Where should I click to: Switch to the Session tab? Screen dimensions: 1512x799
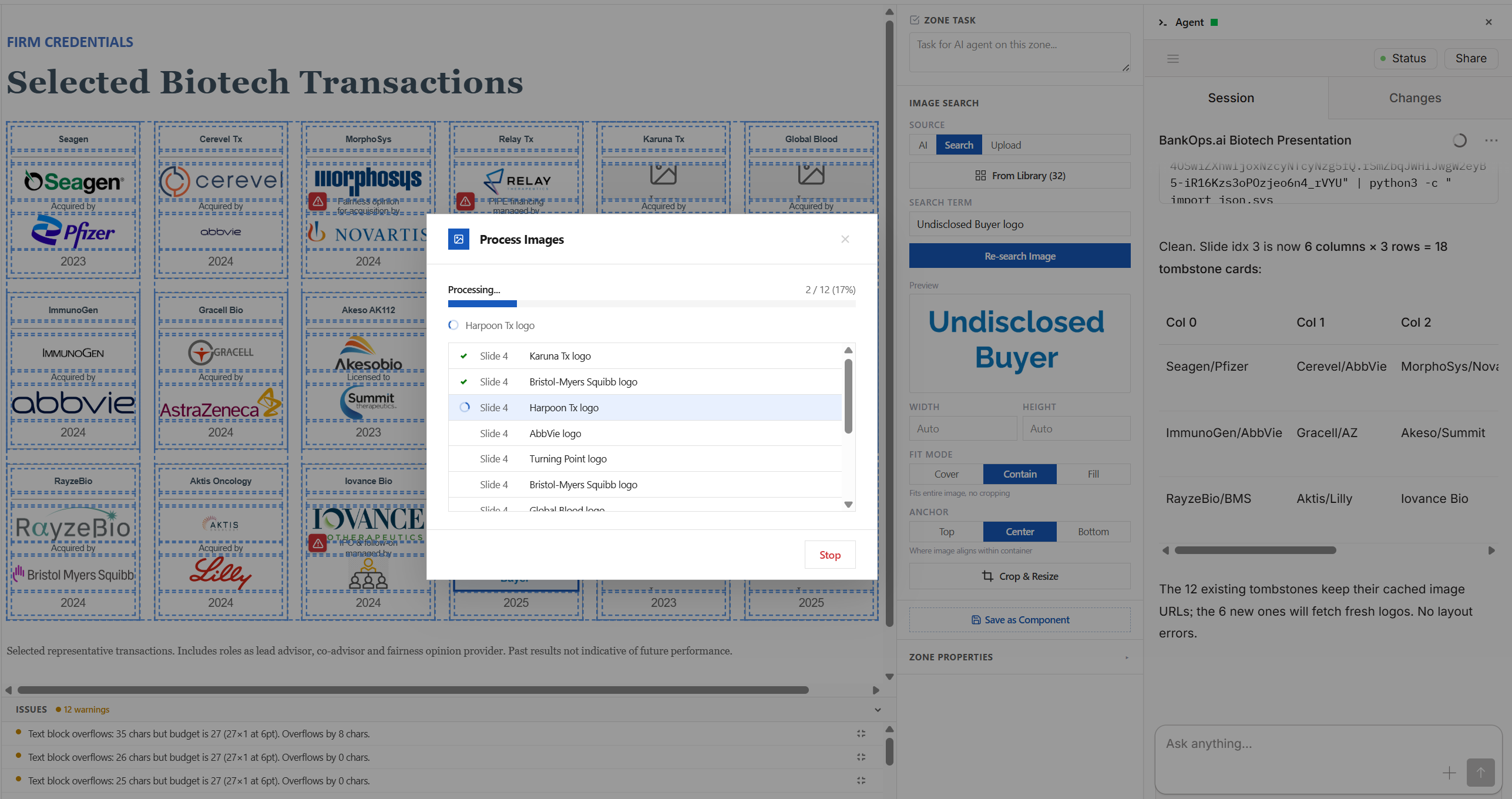(x=1231, y=98)
